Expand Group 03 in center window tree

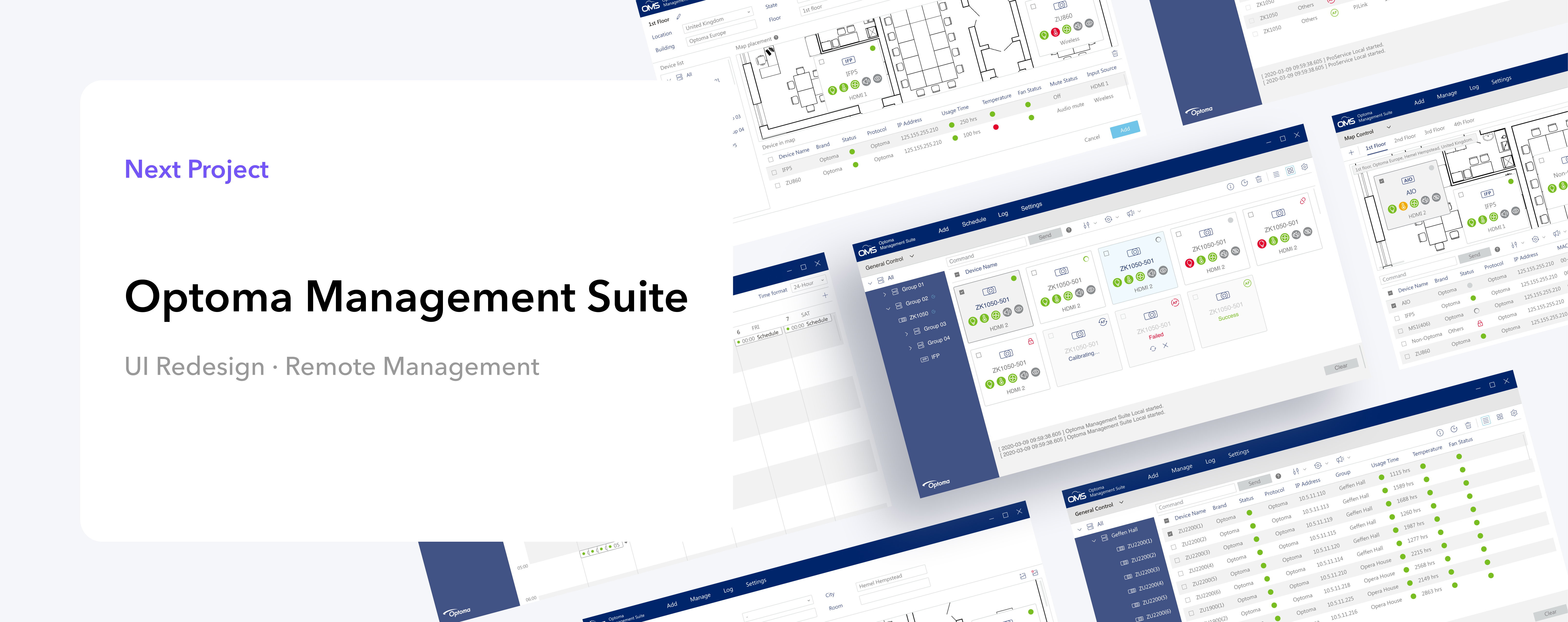coord(906,334)
